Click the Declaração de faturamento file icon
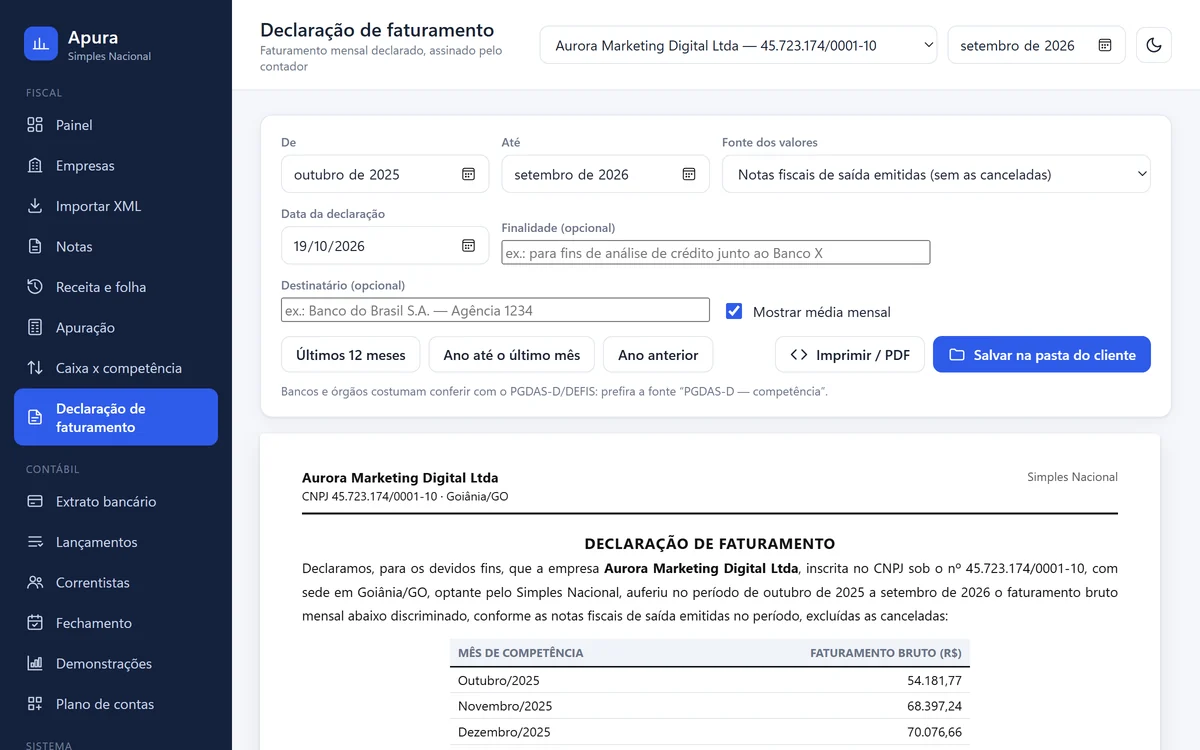Screen dimensions: 1200x750 click(x=35, y=417)
